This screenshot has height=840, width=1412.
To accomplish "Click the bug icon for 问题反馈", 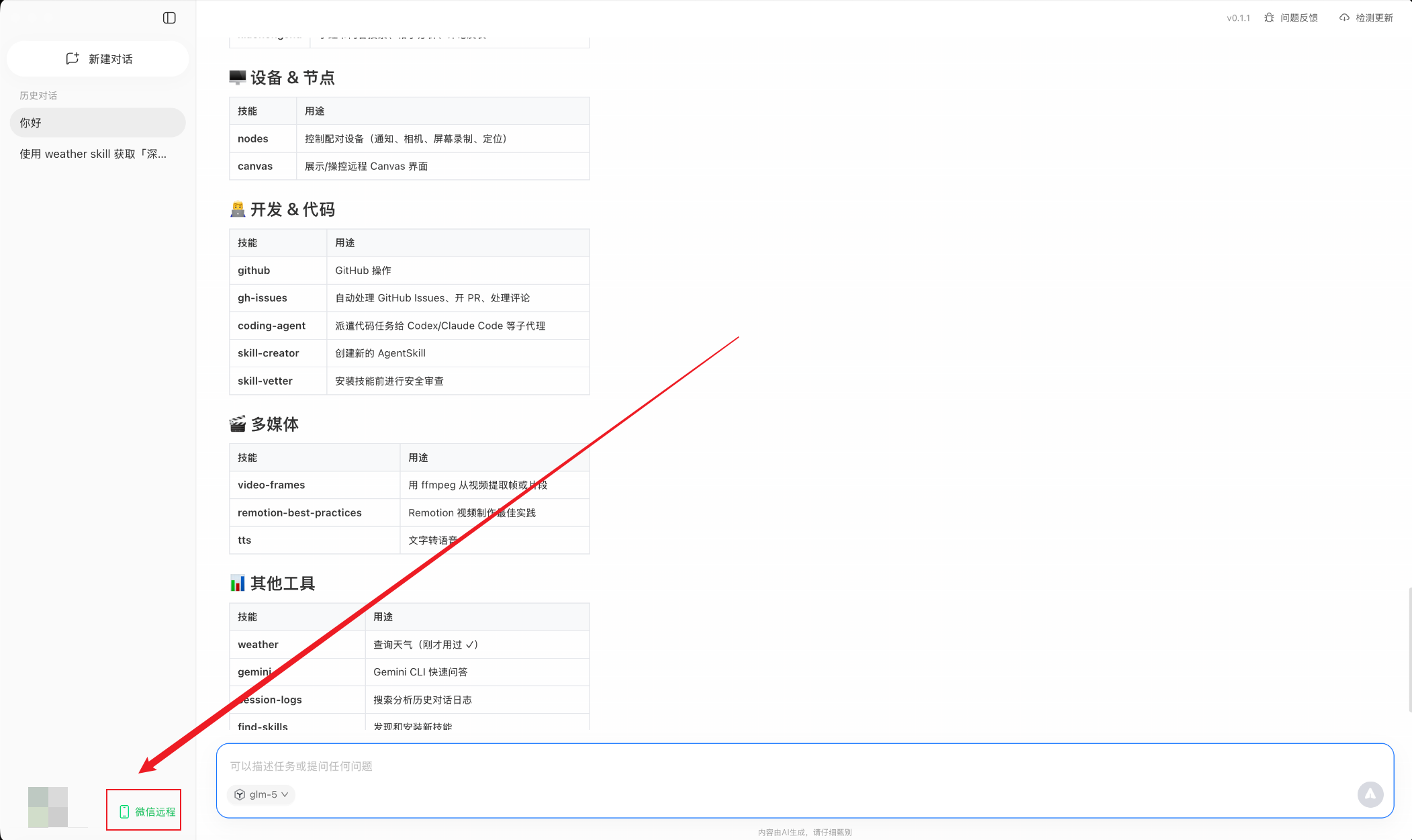I will 1269,18.
